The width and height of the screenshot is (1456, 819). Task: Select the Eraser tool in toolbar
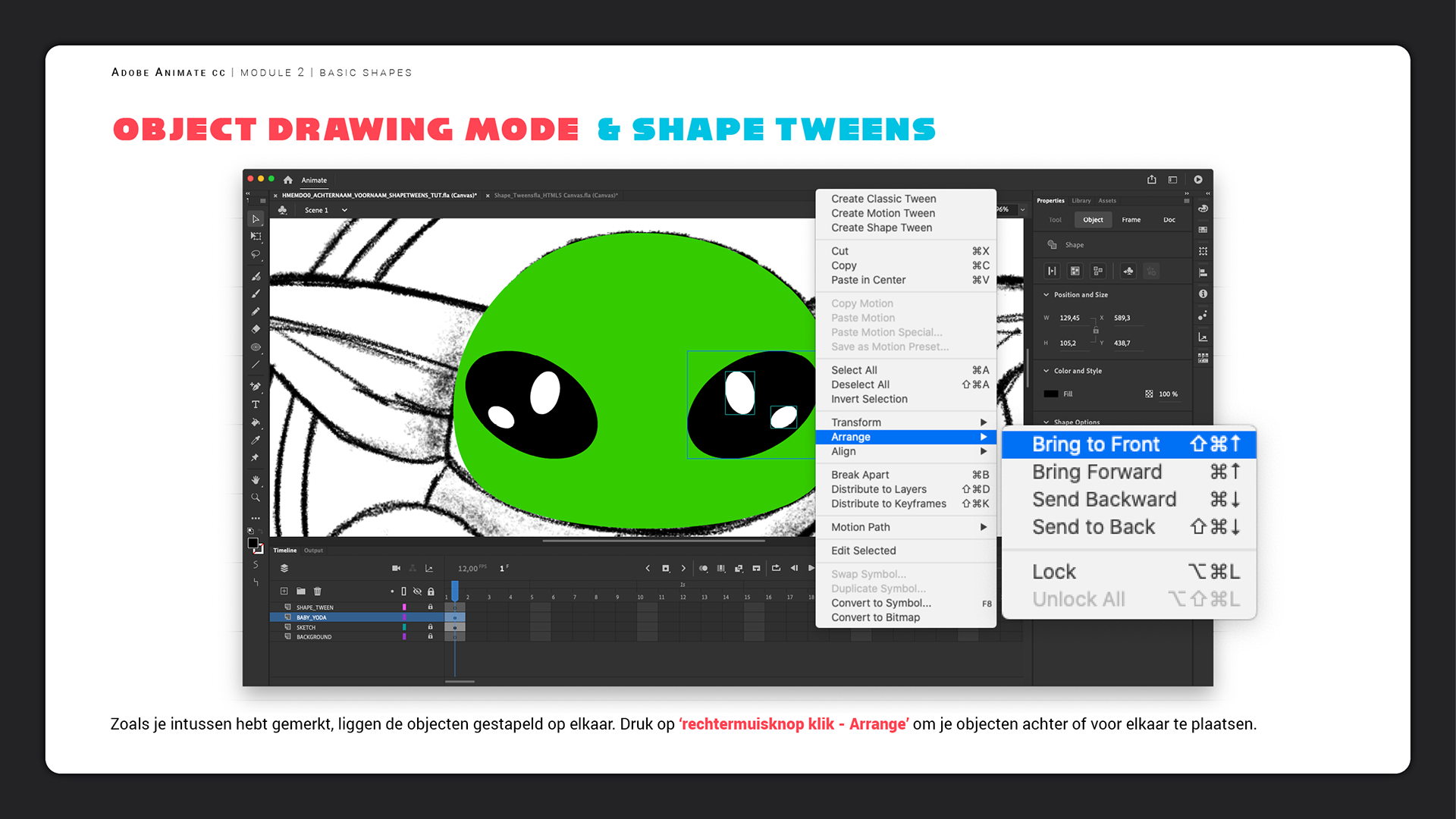[256, 329]
